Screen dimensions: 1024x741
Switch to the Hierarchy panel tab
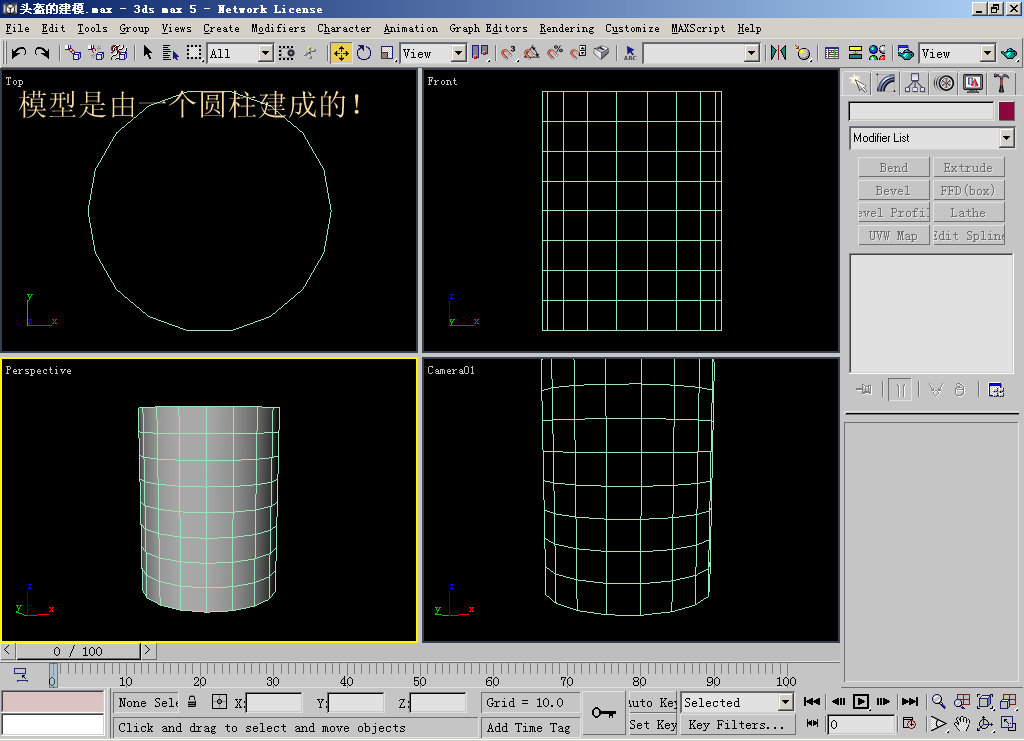pos(915,84)
